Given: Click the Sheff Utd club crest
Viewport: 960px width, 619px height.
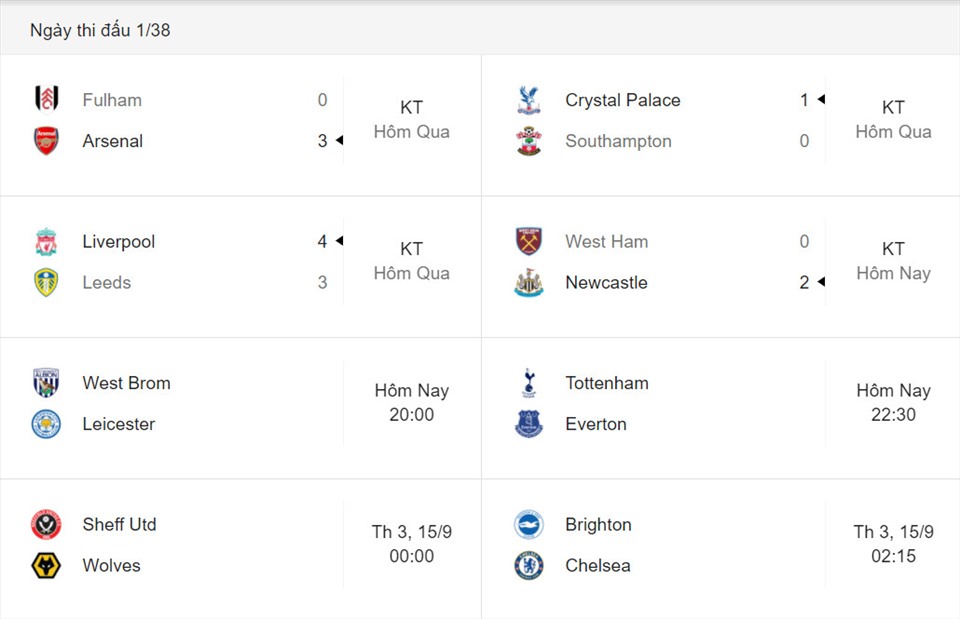Looking at the screenshot, I should pyautogui.click(x=47, y=524).
